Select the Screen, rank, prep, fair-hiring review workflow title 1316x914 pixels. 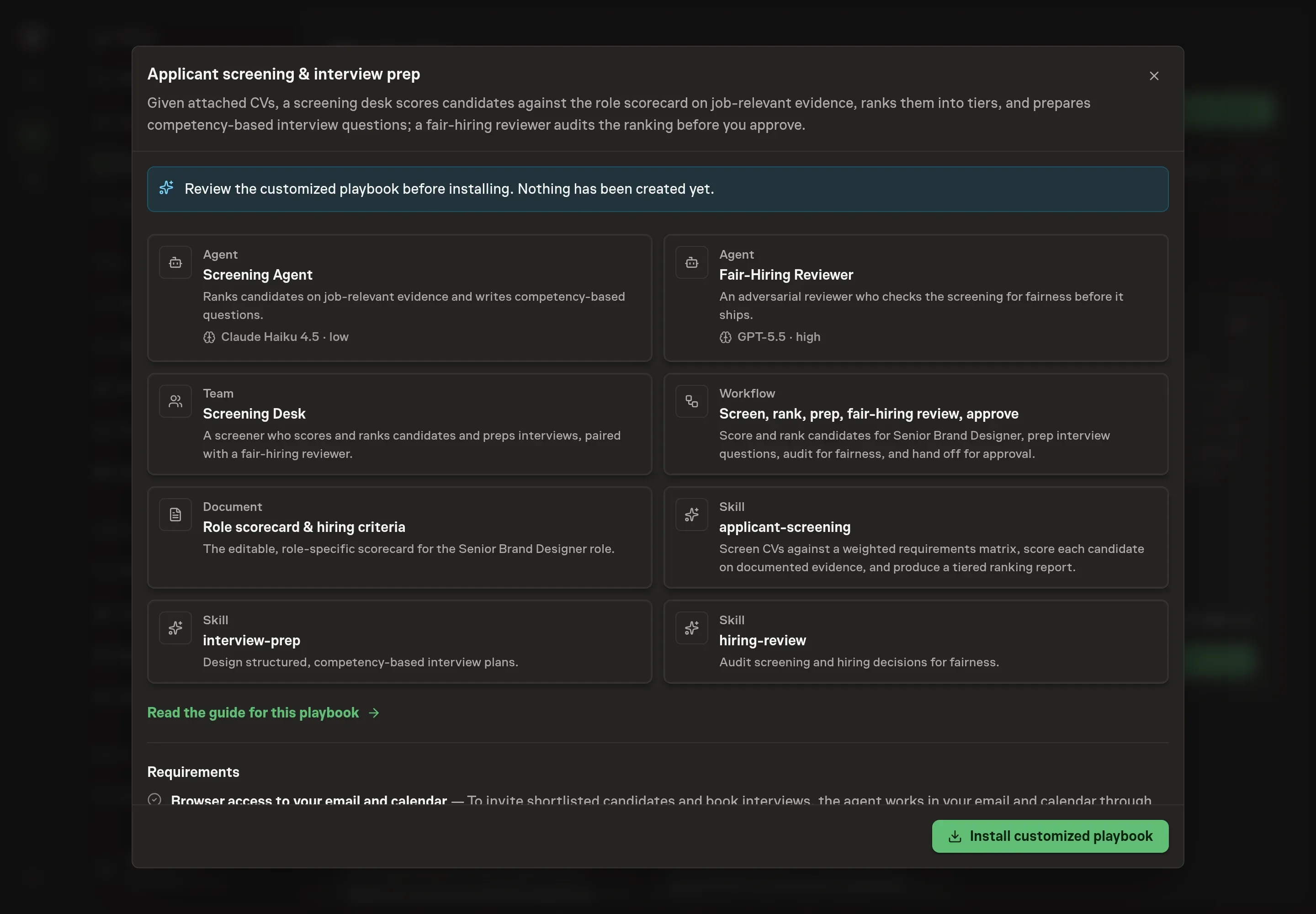point(869,414)
